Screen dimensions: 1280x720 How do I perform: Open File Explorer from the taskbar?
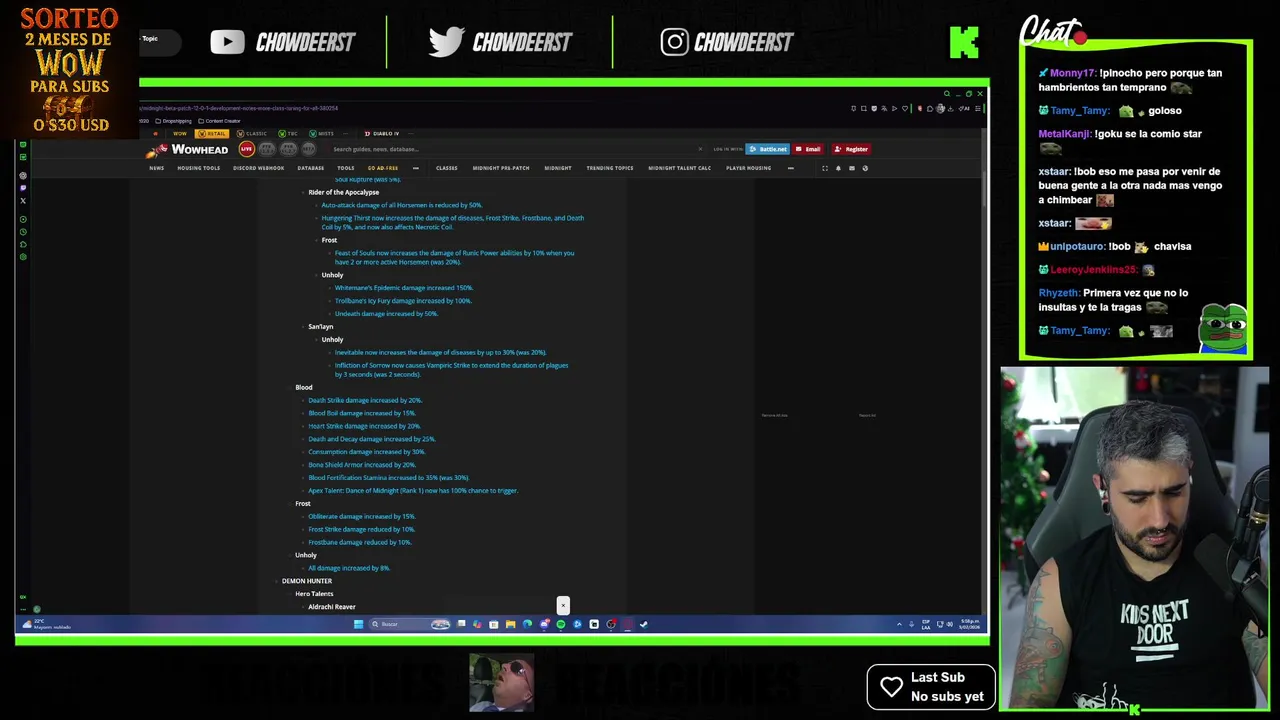510,624
